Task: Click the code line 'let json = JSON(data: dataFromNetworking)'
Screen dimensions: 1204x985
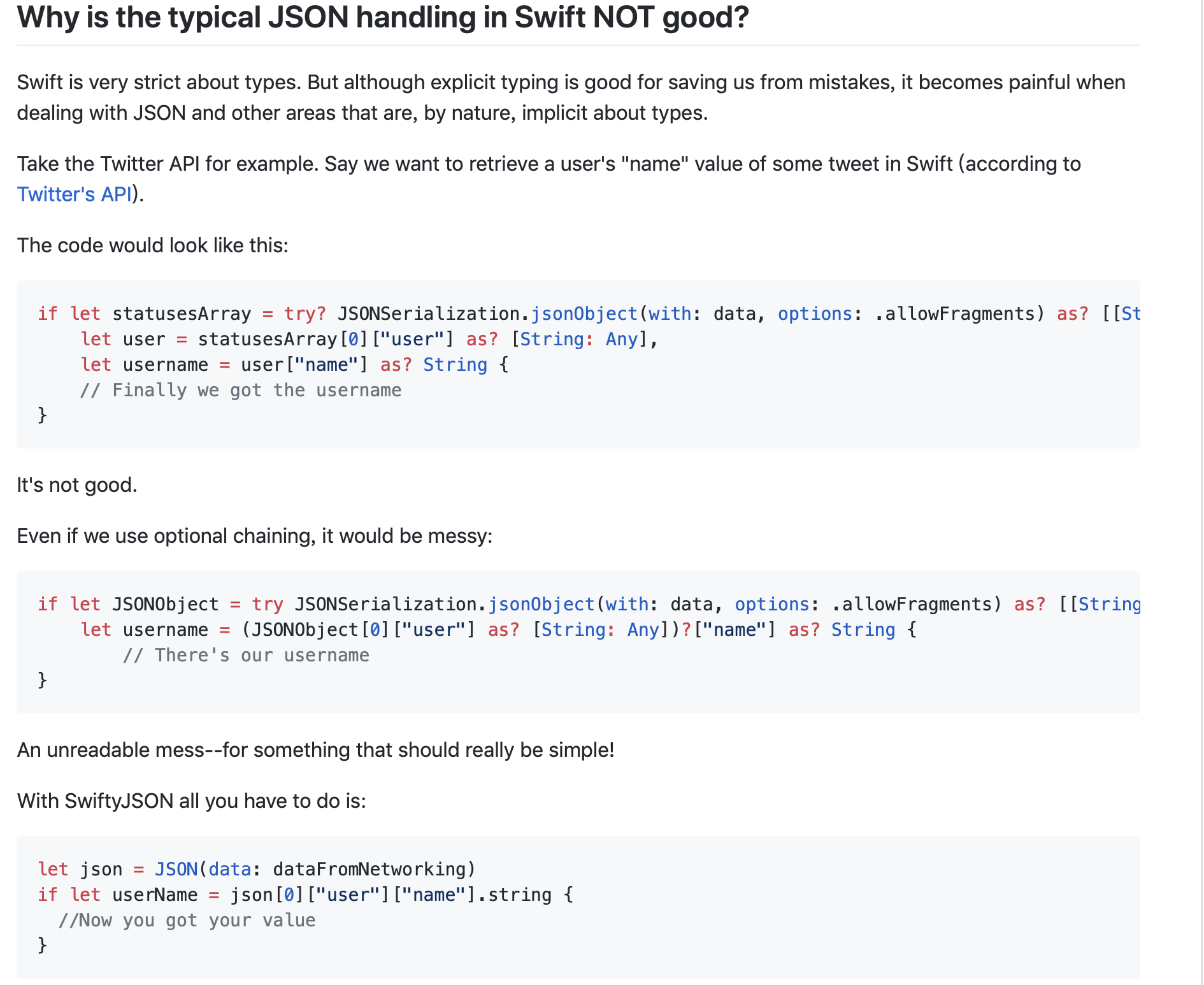Action: click(x=257, y=869)
